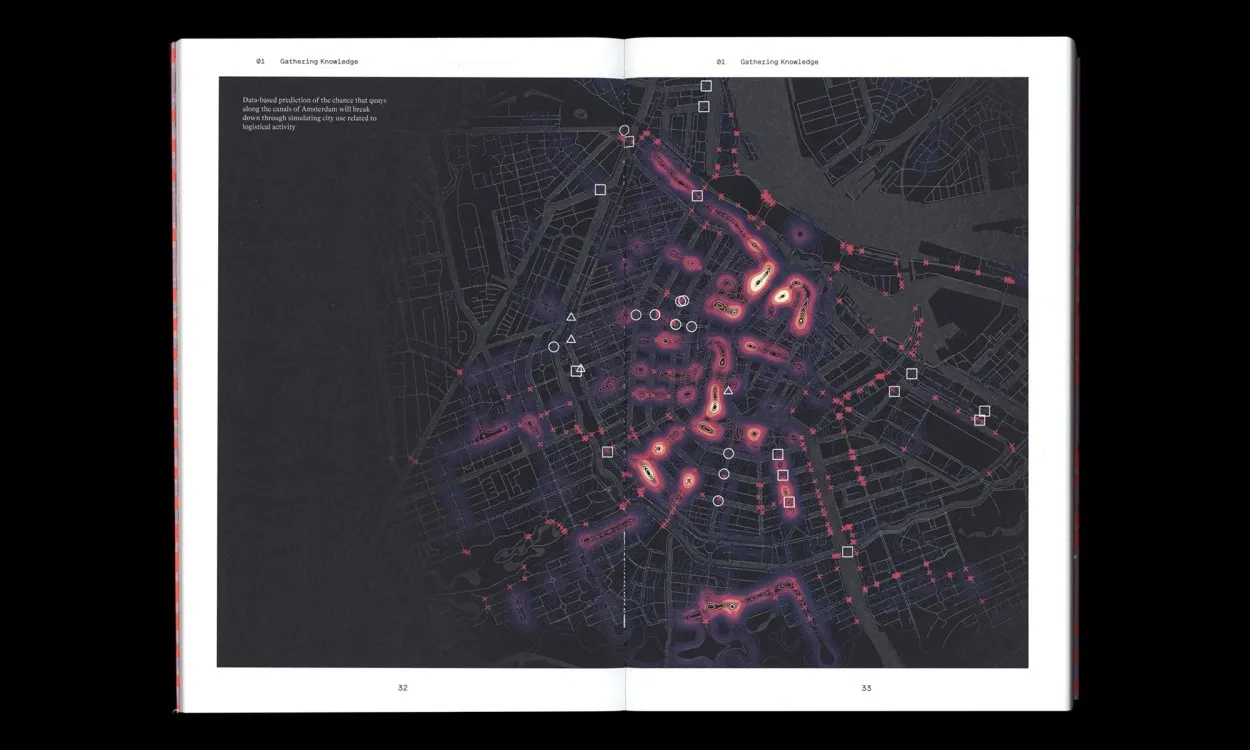
Task: Select the square marker at the far right edge
Action: [986, 412]
